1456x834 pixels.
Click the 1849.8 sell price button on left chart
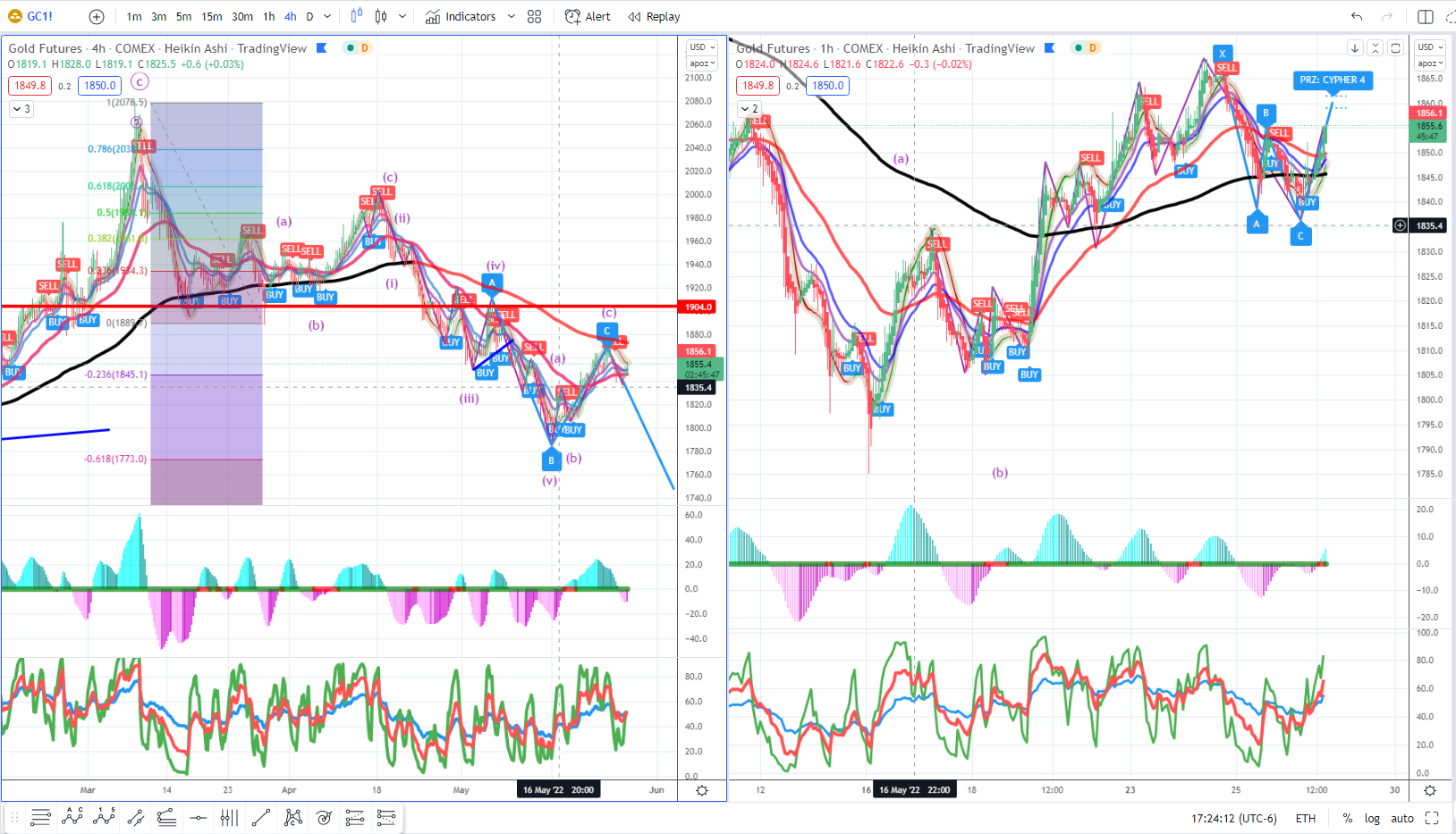click(x=30, y=86)
